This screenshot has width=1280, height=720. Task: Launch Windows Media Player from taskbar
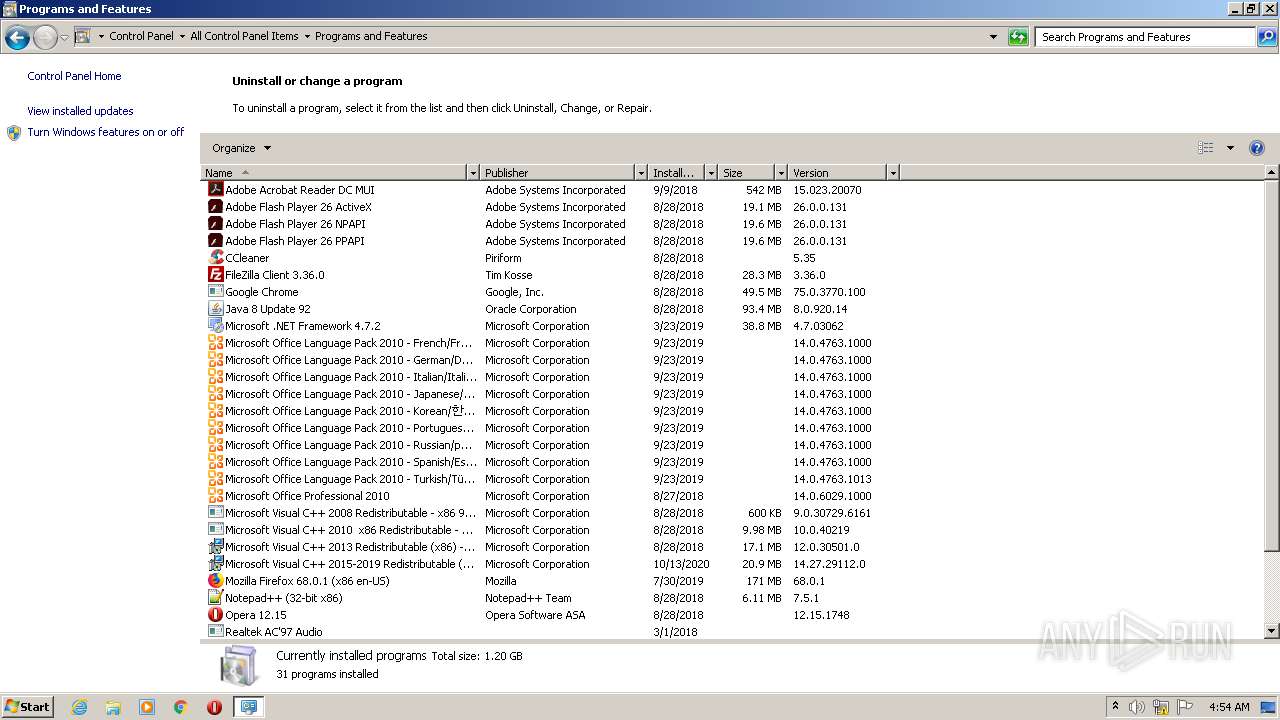(x=147, y=707)
